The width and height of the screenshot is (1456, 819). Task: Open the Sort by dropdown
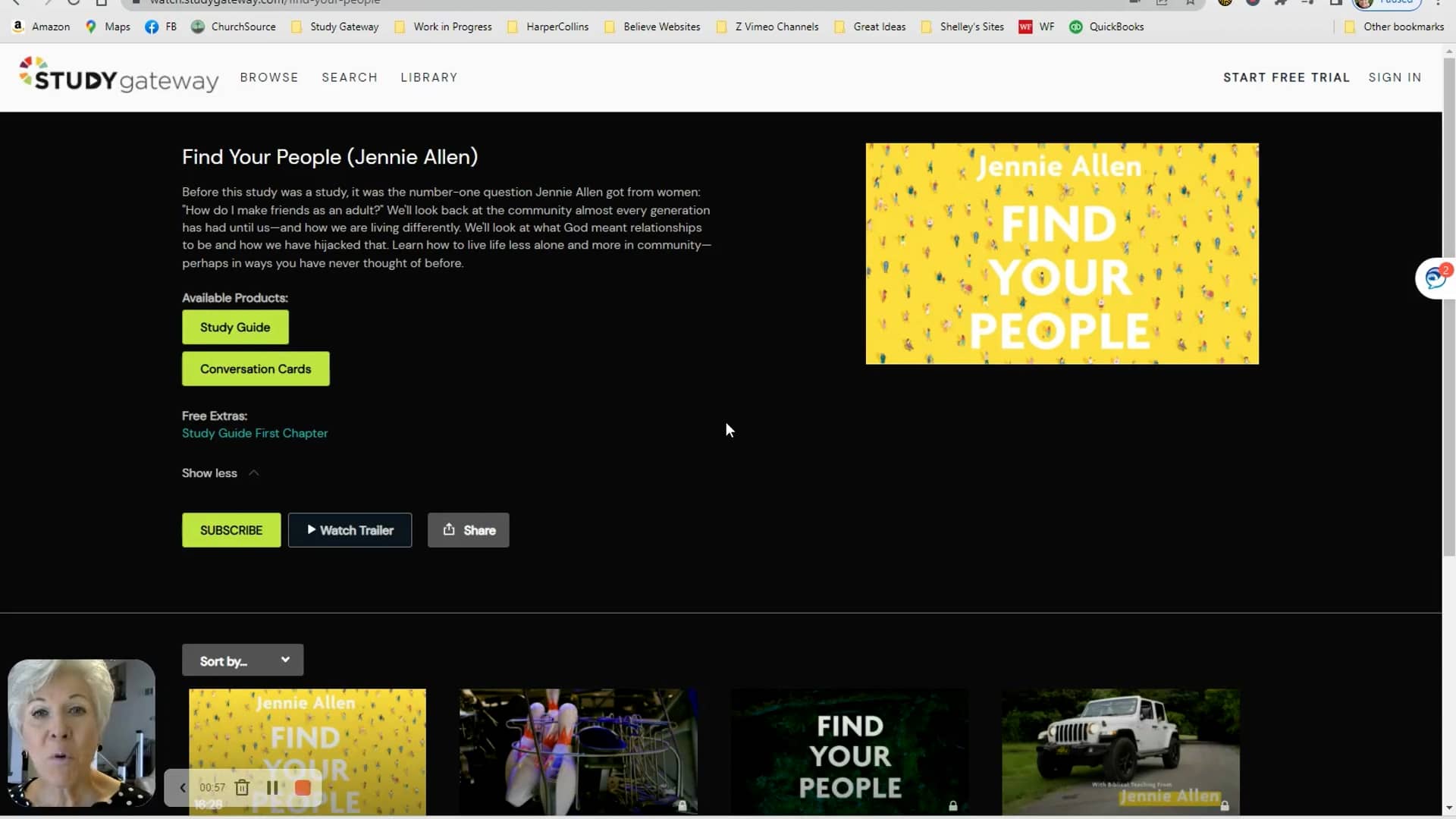(242, 660)
